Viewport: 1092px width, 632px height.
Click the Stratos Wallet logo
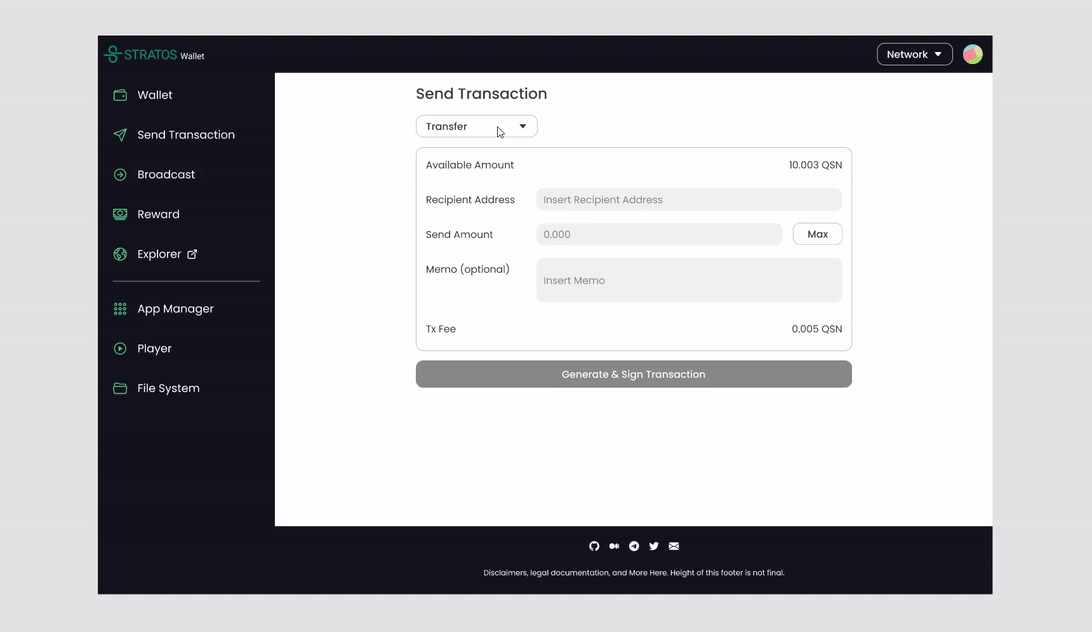[x=155, y=55]
